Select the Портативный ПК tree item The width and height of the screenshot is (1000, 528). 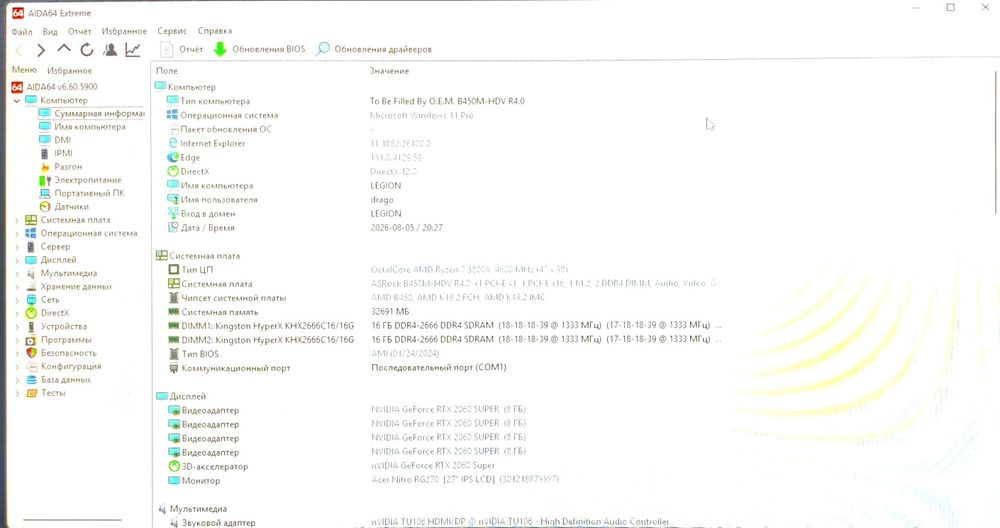(x=82, y=193)
